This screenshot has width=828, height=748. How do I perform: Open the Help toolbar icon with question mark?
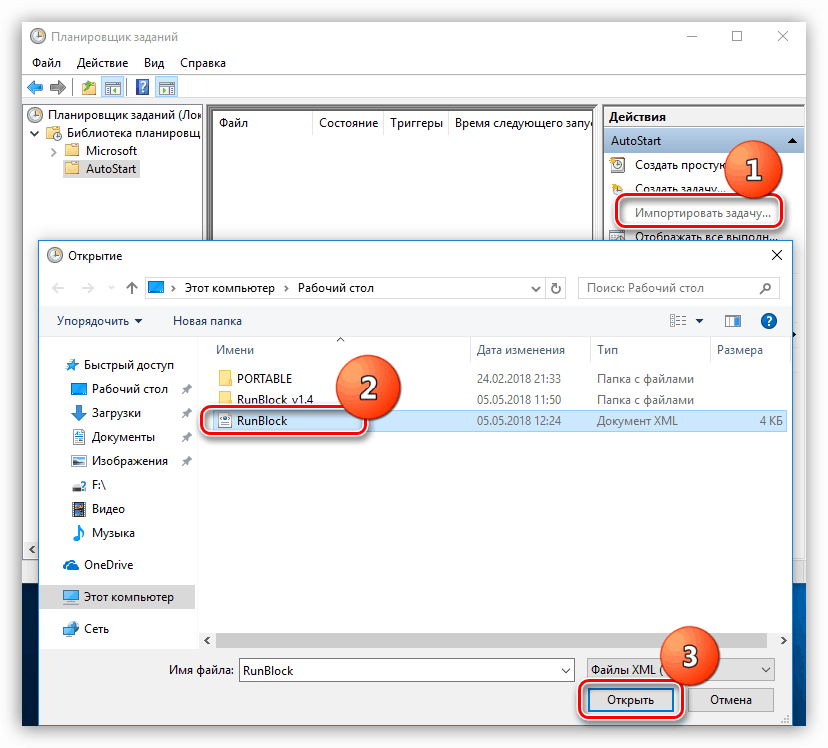coord(143,87)
